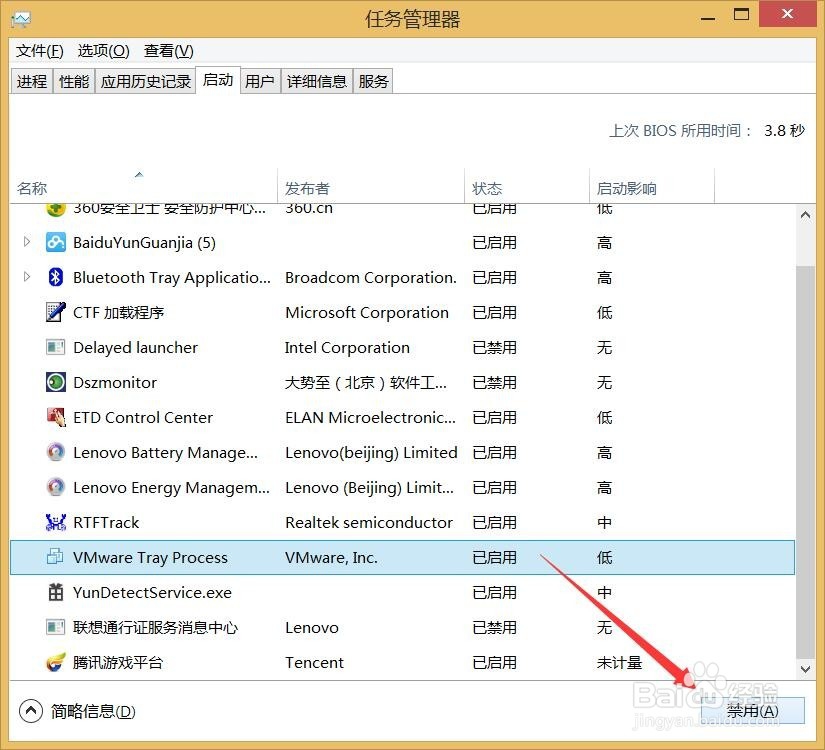Click the scrollbar up arrow
Image resolution: width=825 pixels, height=750 pixels.
[805, 215]
